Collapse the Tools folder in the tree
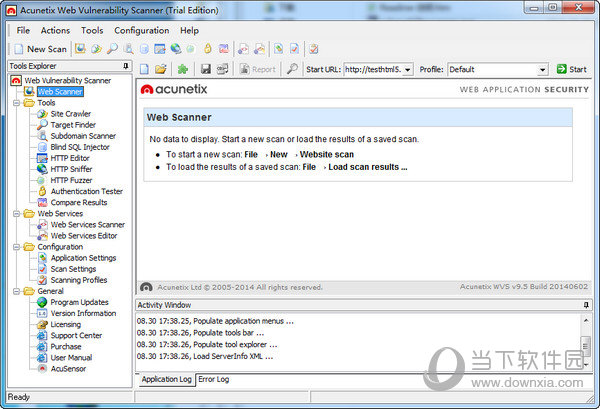 pyautogui.click(x=16, y=103)
